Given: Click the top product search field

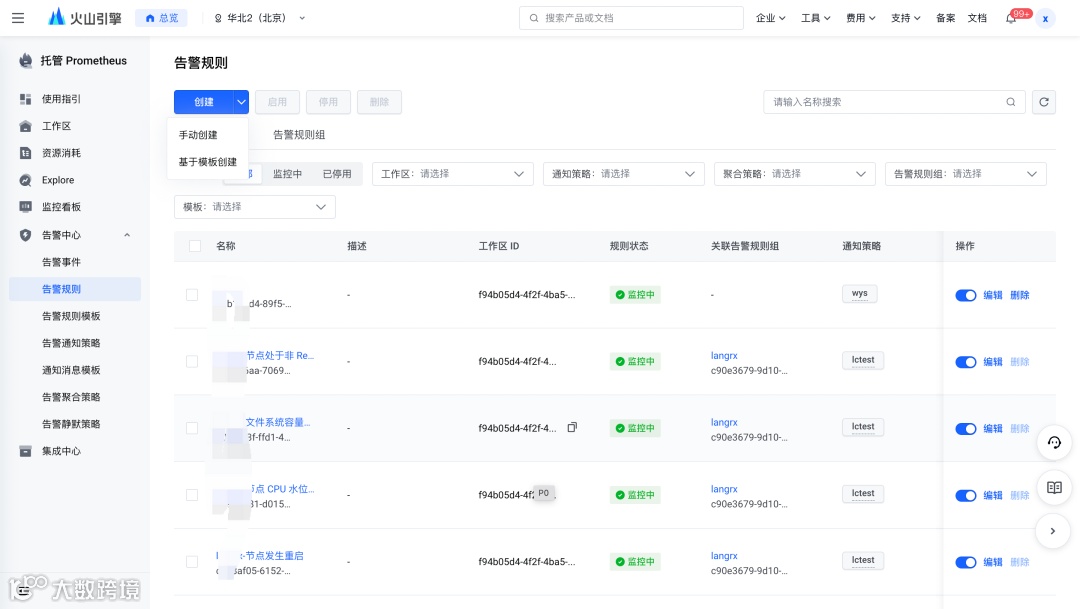Looking at the screenshot, I should (x=631, y=18).
